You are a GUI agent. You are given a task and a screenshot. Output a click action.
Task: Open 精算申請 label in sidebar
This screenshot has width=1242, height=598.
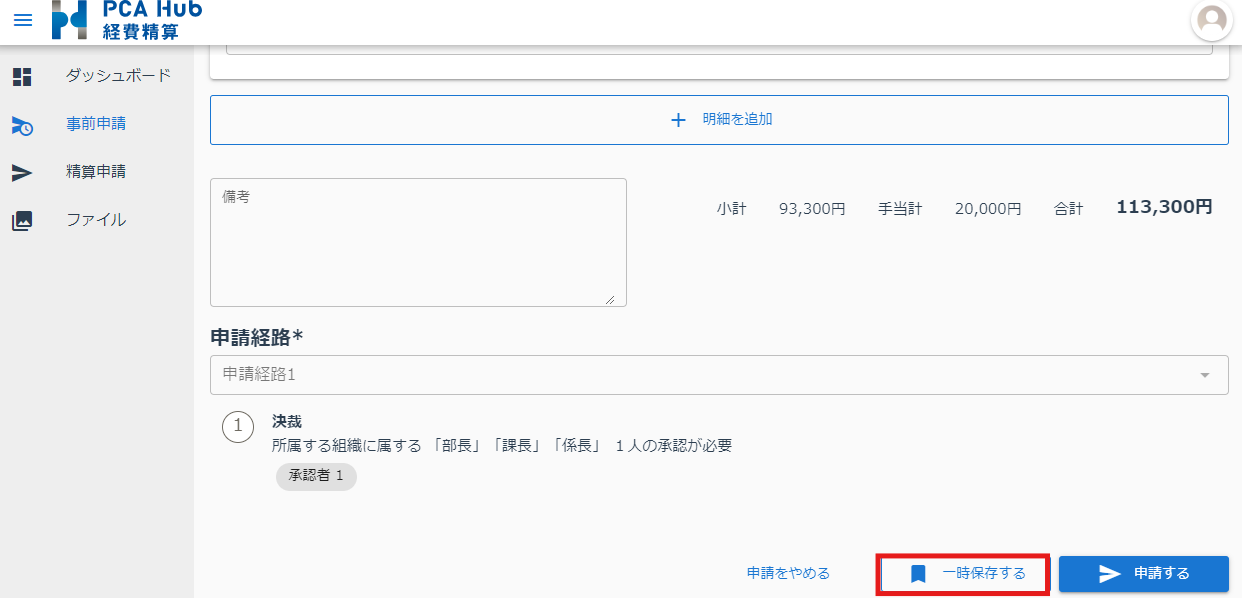[x=96, y=172]
